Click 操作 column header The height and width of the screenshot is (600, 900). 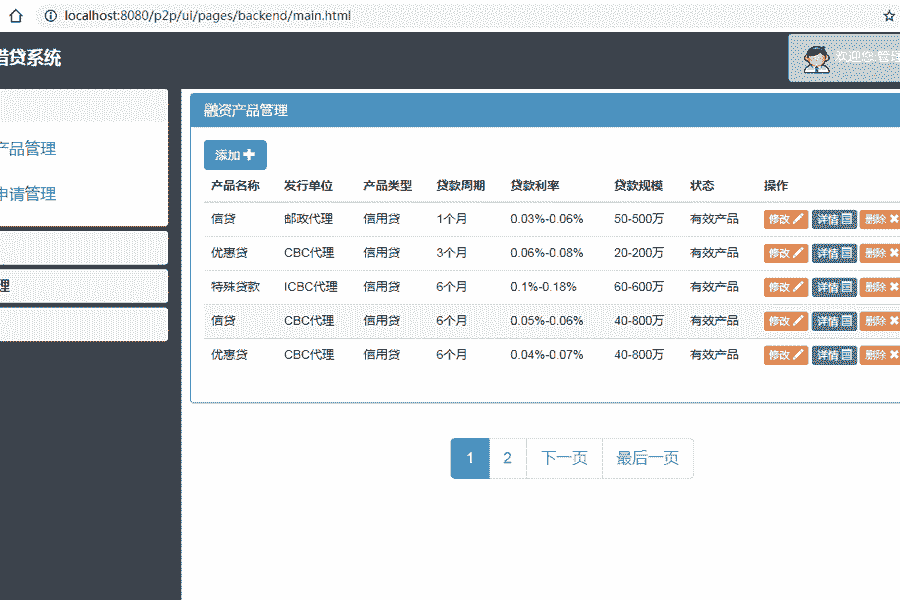(775, 185)
